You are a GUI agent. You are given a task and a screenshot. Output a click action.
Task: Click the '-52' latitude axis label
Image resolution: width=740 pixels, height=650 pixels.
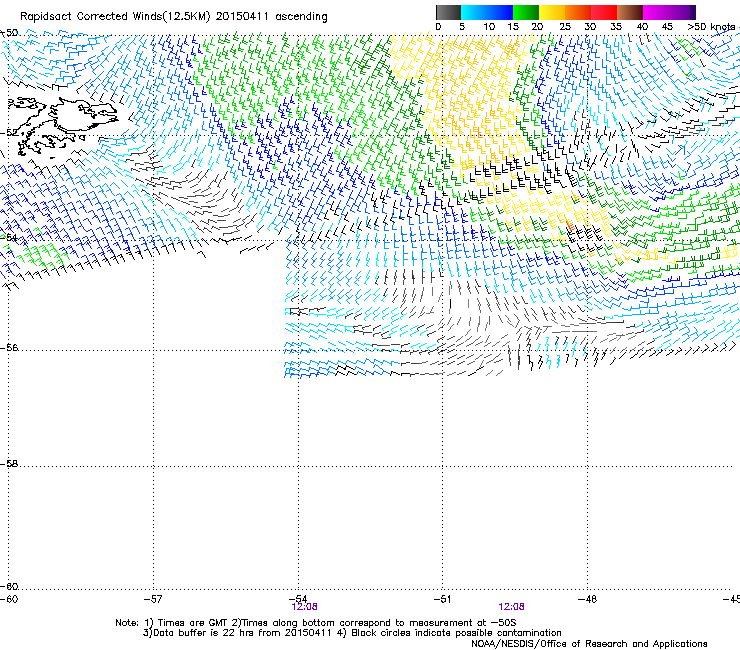pyautogui.click(x=9, y=133)
